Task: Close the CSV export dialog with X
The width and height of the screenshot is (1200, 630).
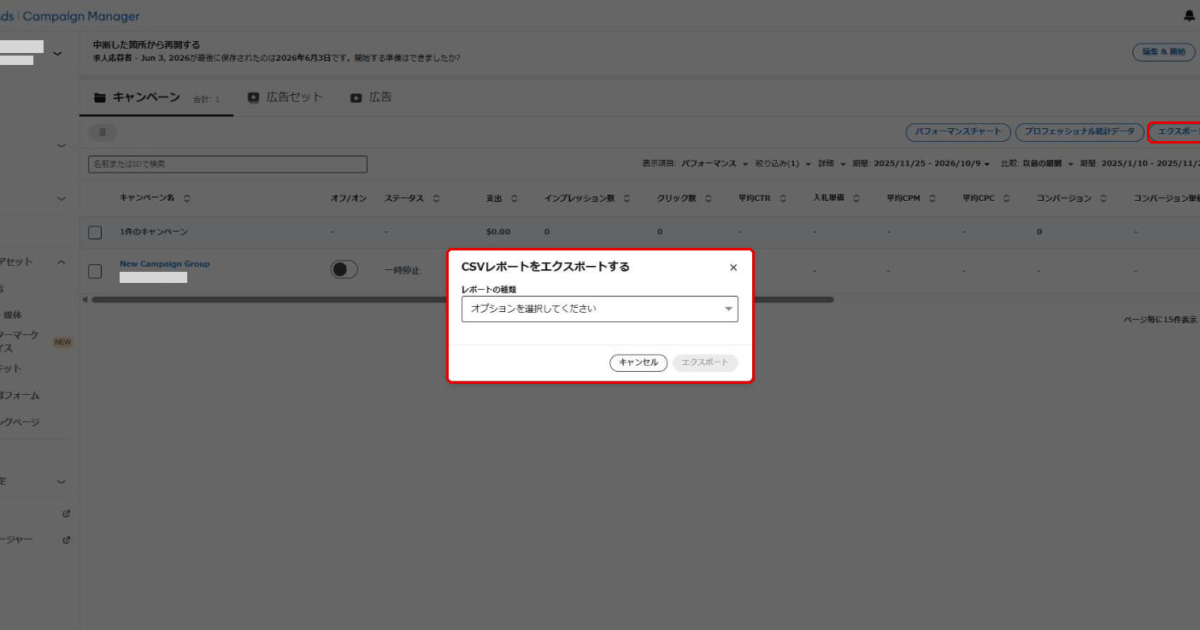Action: pos(733,267)
